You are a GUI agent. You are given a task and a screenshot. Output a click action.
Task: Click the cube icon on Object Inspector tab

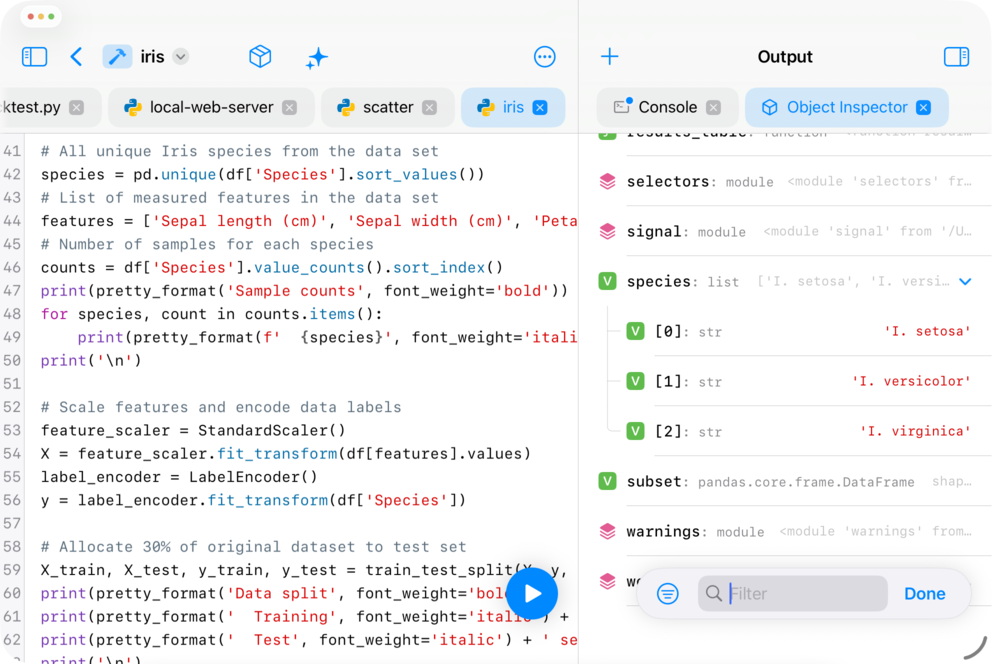(769, 108)
